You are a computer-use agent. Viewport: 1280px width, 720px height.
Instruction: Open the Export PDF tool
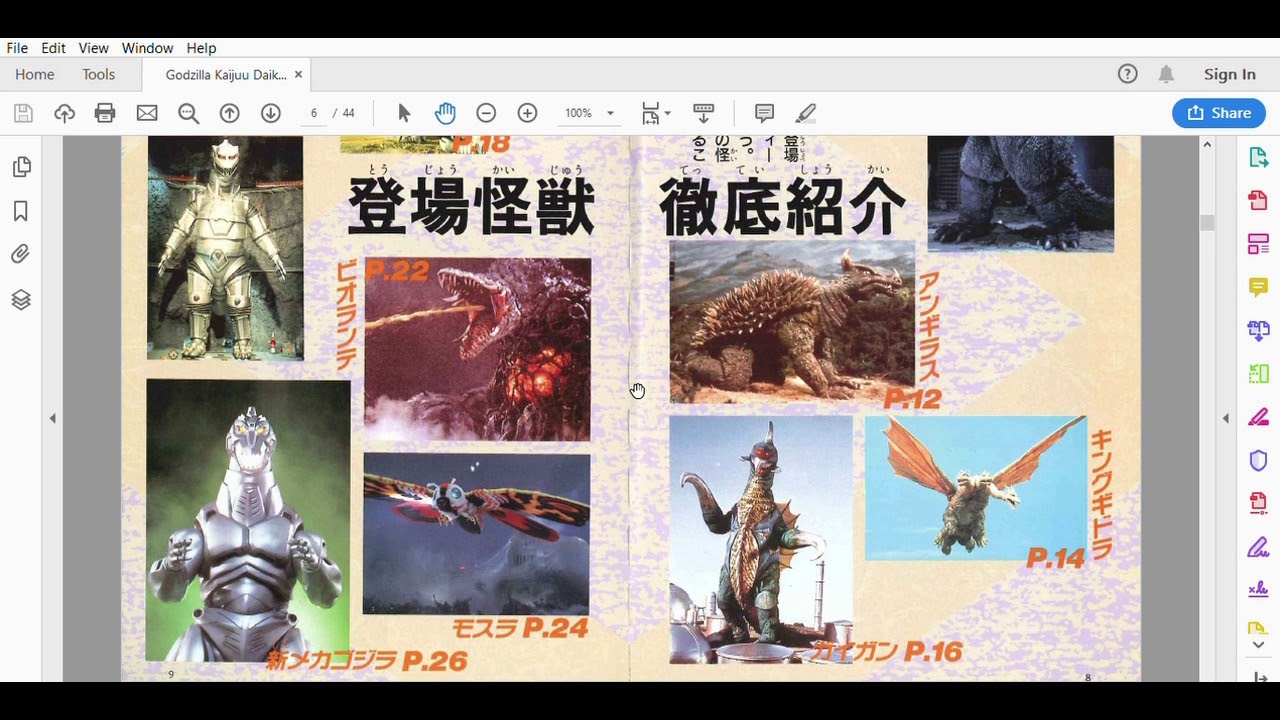[1258, 157]
